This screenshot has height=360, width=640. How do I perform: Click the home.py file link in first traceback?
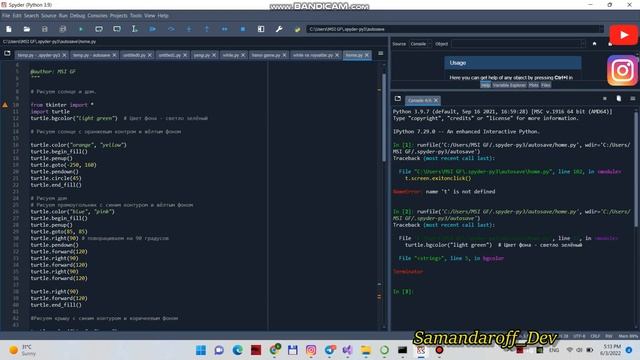pos(483,171)
